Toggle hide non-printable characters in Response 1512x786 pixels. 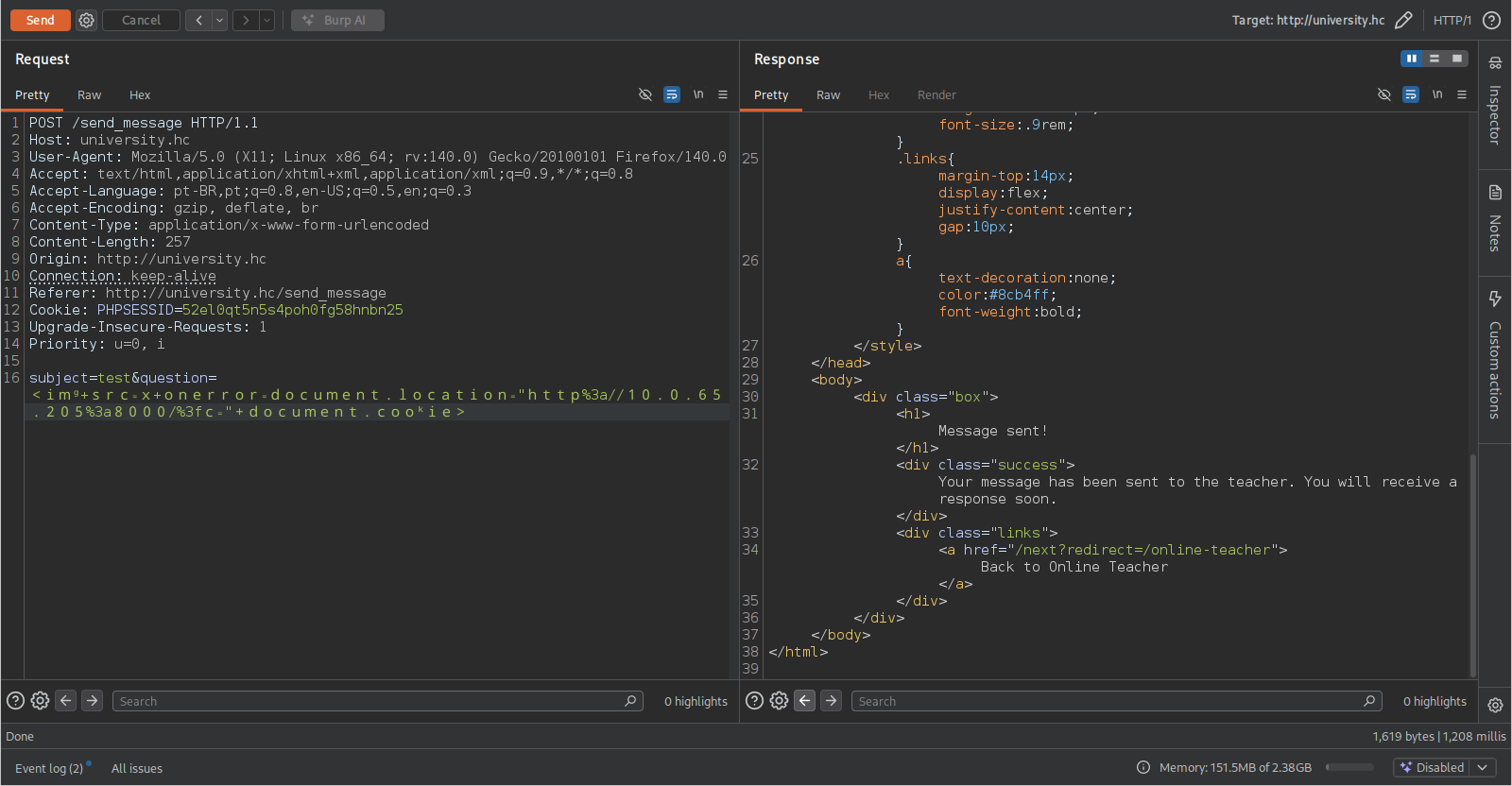click(1384, 94)
